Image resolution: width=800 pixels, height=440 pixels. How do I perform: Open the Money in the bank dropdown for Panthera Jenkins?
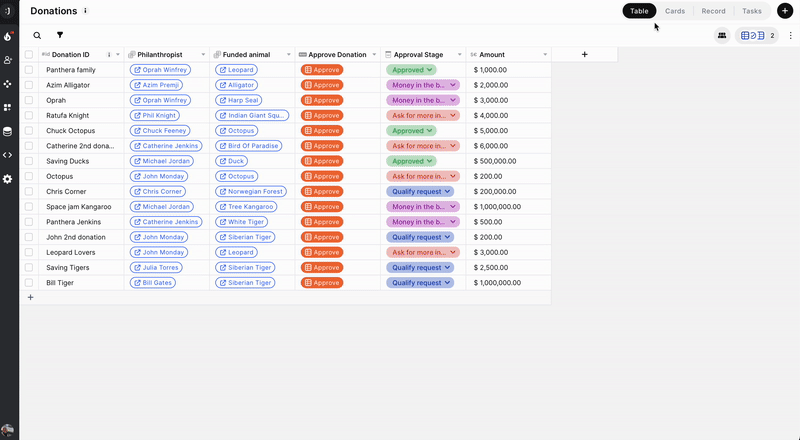[x=423, y=222]
